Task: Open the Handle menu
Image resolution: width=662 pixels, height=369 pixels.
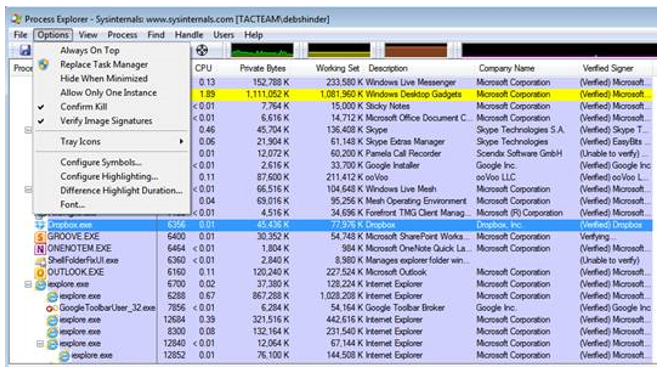Action: point(189,35)
